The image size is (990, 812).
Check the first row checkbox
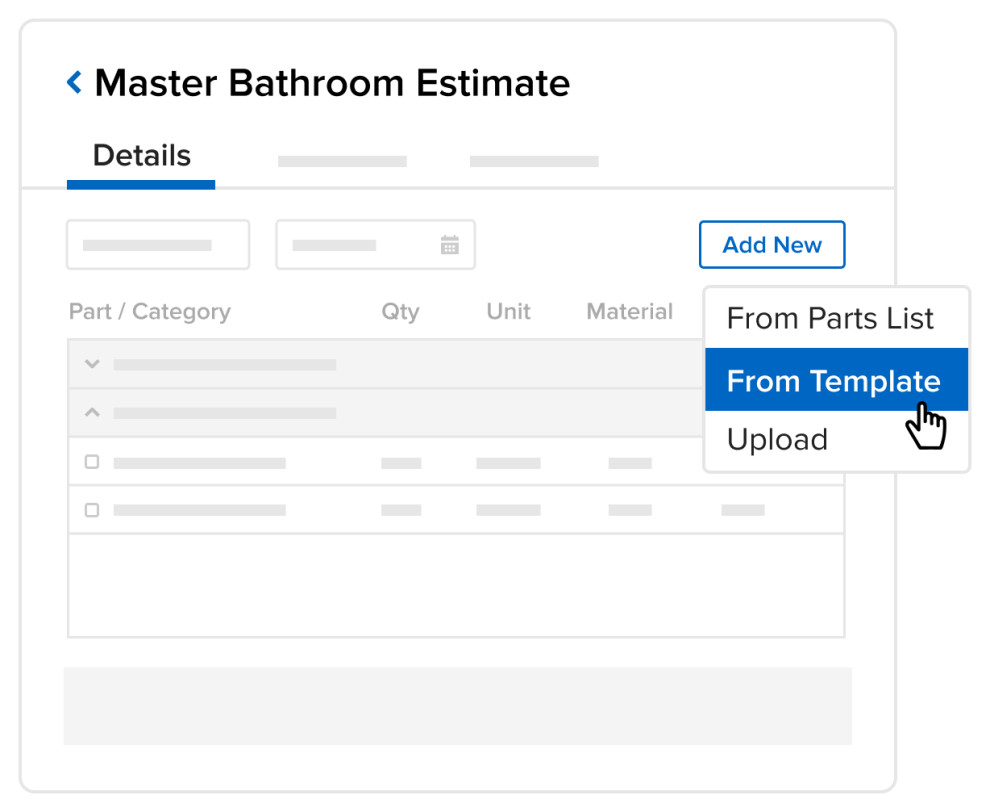pyautogui.click(x=92, y=462)
